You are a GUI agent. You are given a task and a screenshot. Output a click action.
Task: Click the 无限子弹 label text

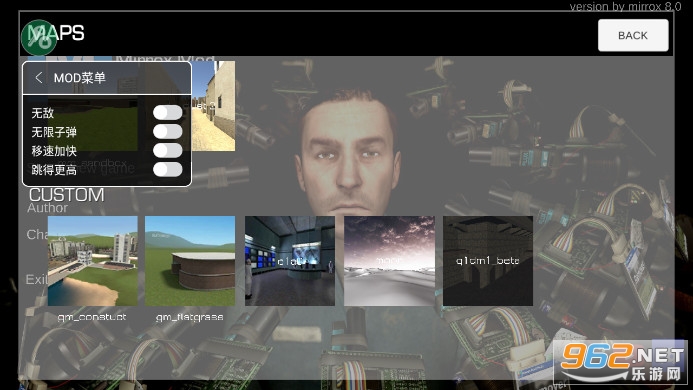point(54,132)
